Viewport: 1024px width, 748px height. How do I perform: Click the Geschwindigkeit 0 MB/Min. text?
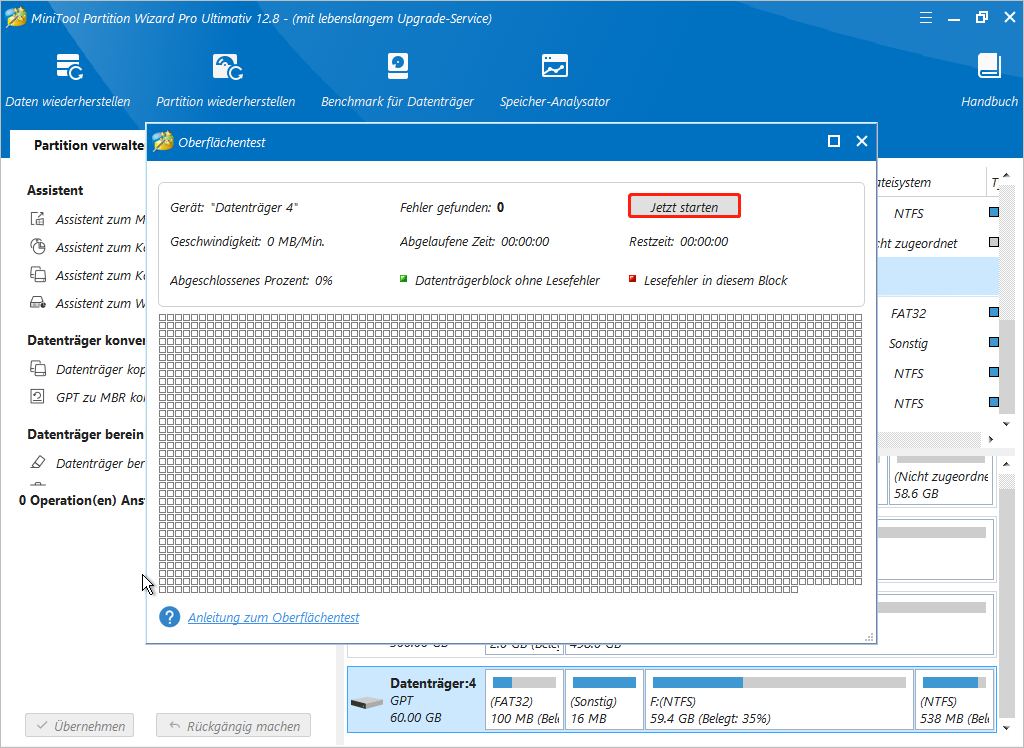pyautogui.click(x=248, y=242)
